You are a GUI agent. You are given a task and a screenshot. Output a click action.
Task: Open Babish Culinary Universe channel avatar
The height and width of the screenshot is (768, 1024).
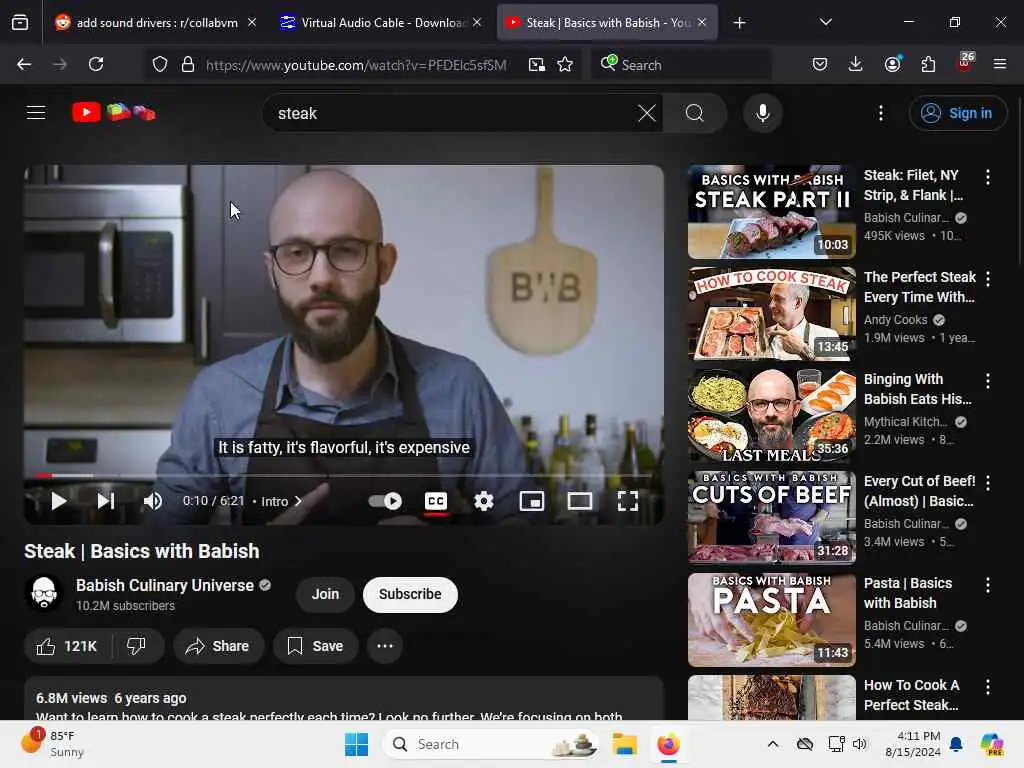coord(44,593)
